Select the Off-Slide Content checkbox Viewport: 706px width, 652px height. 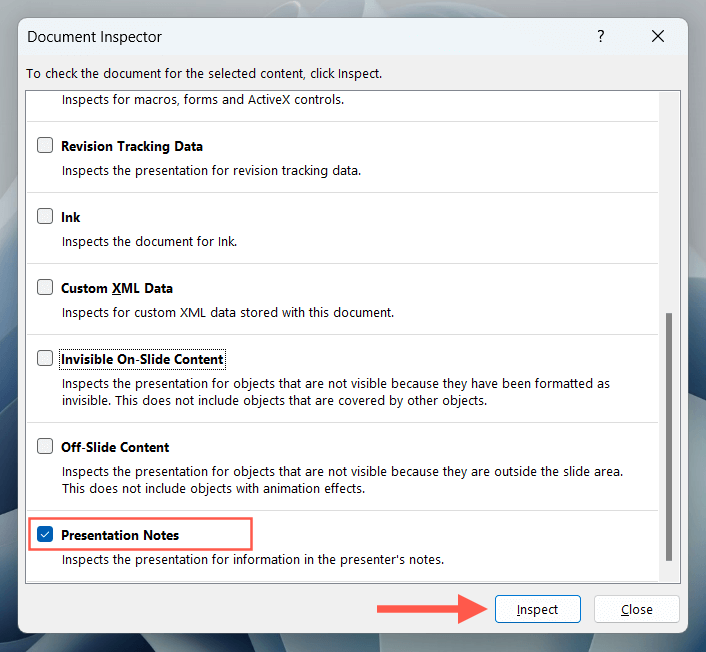[45, 447]
